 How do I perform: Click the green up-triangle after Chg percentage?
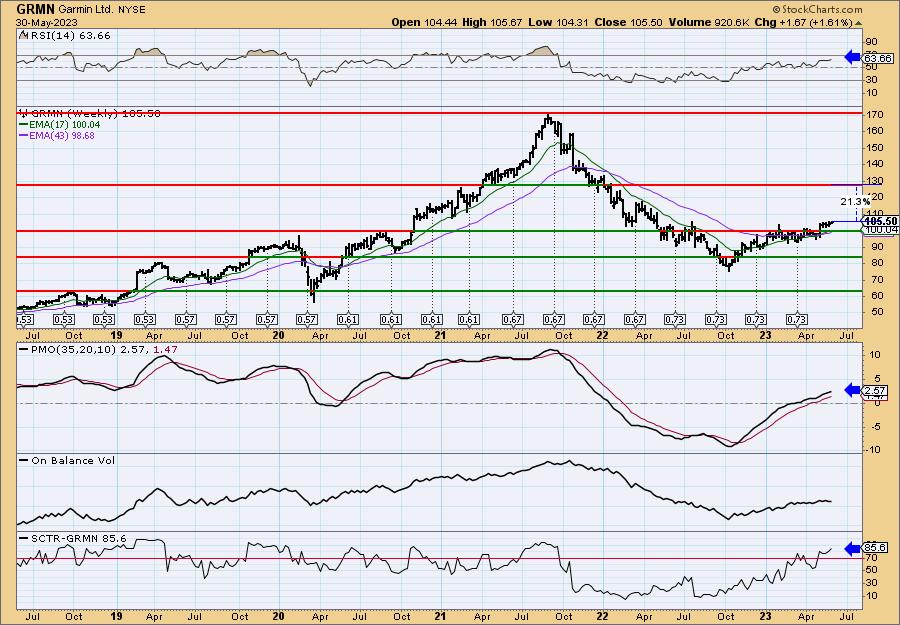(x=859, y=23)
